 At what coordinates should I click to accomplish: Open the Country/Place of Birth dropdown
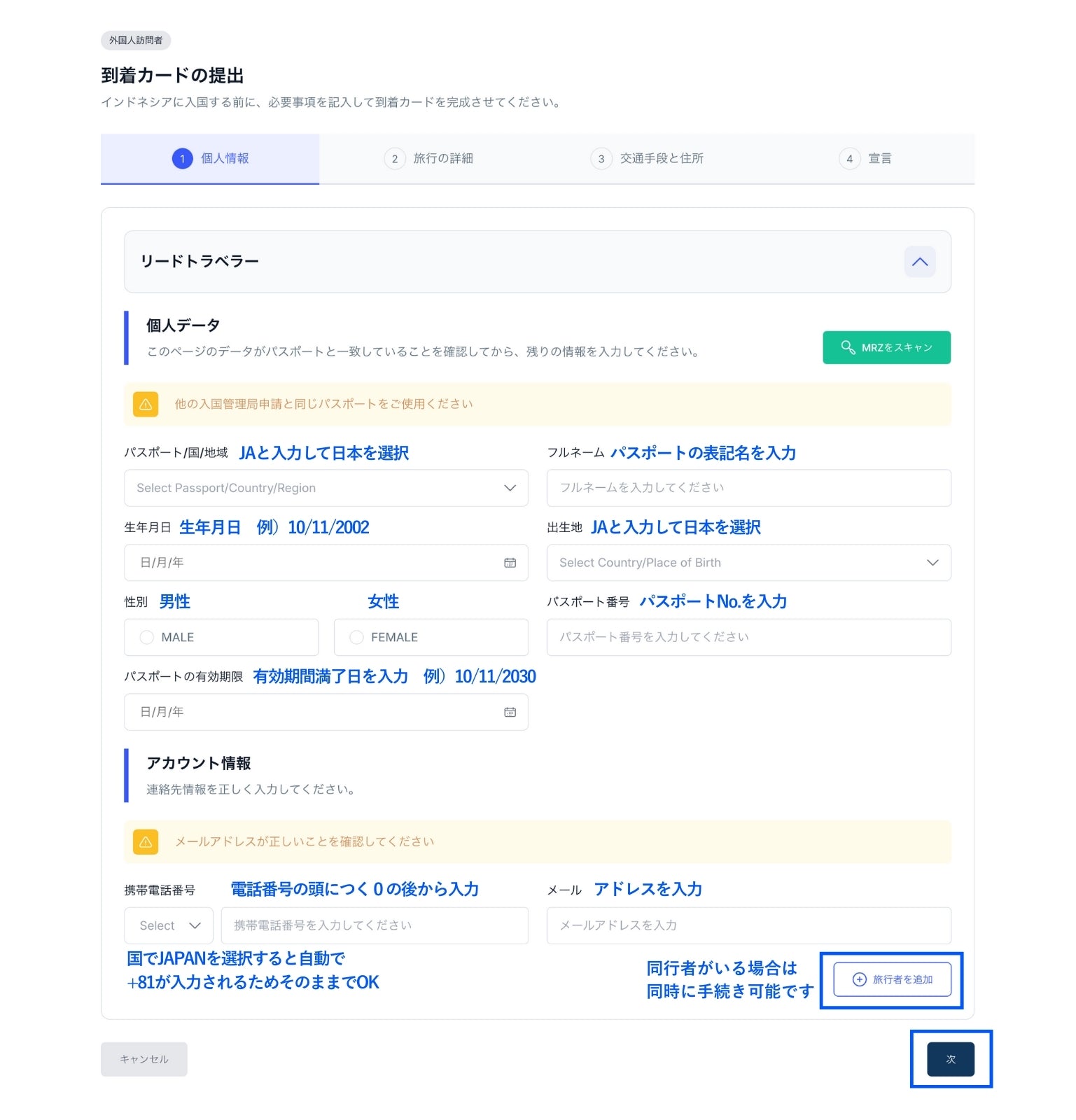[748, 563]
